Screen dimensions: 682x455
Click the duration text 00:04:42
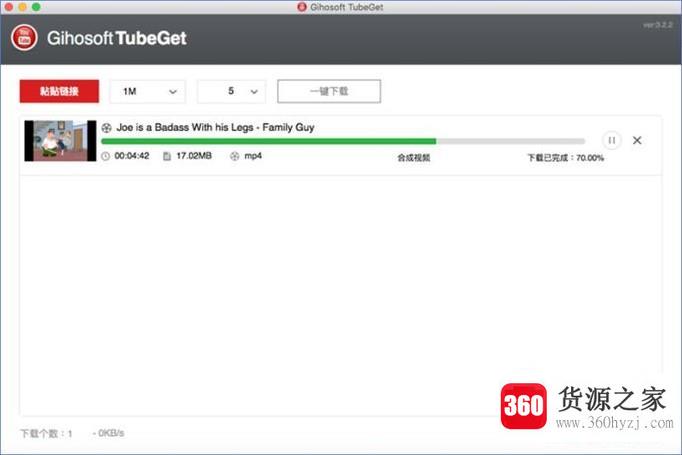pyautogui.click(x=132, y=156)
